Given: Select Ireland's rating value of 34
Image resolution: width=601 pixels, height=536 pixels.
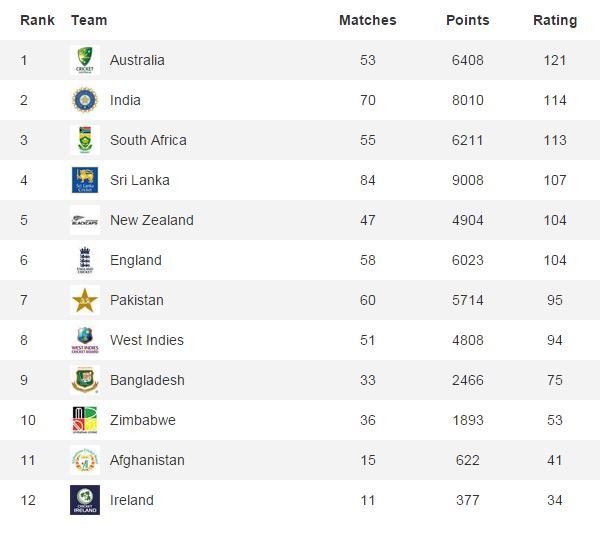Looking at the screenshot, I should click(555, 500).
